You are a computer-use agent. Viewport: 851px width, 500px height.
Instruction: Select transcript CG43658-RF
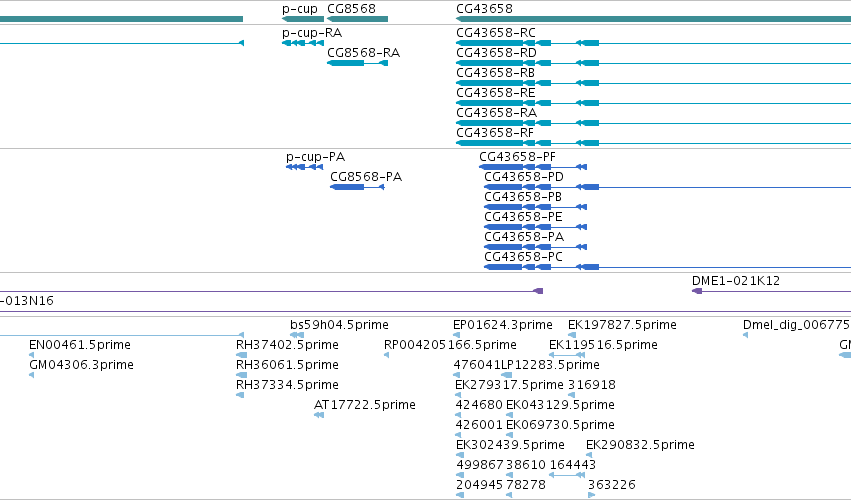pyautogui.click(x=495, y=132)
